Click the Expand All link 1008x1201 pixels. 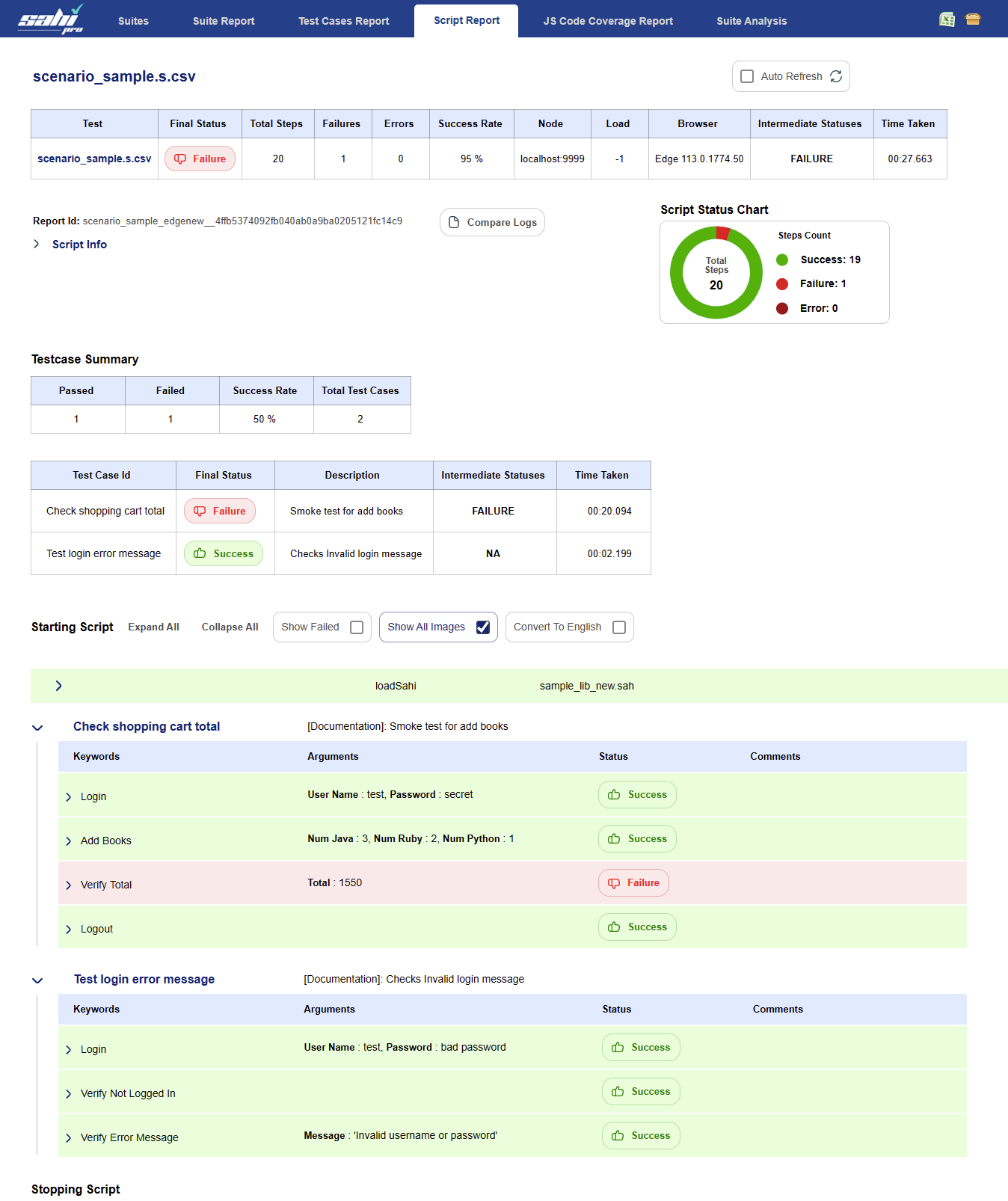tap(153, 627)
